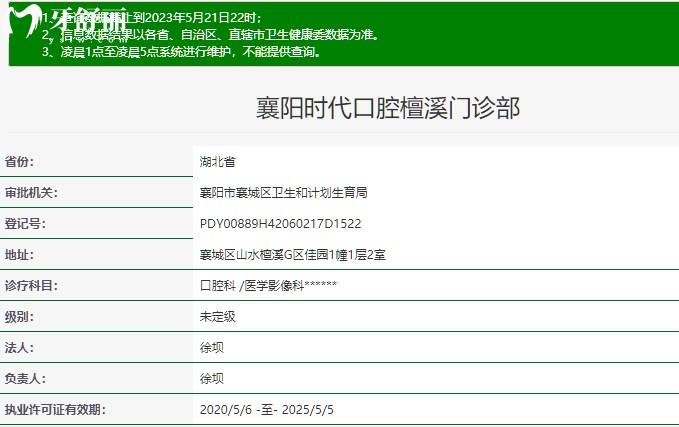Select the 审批机关 label
Image resolution: width=679 pixels, height=427 pixels.
31,193
